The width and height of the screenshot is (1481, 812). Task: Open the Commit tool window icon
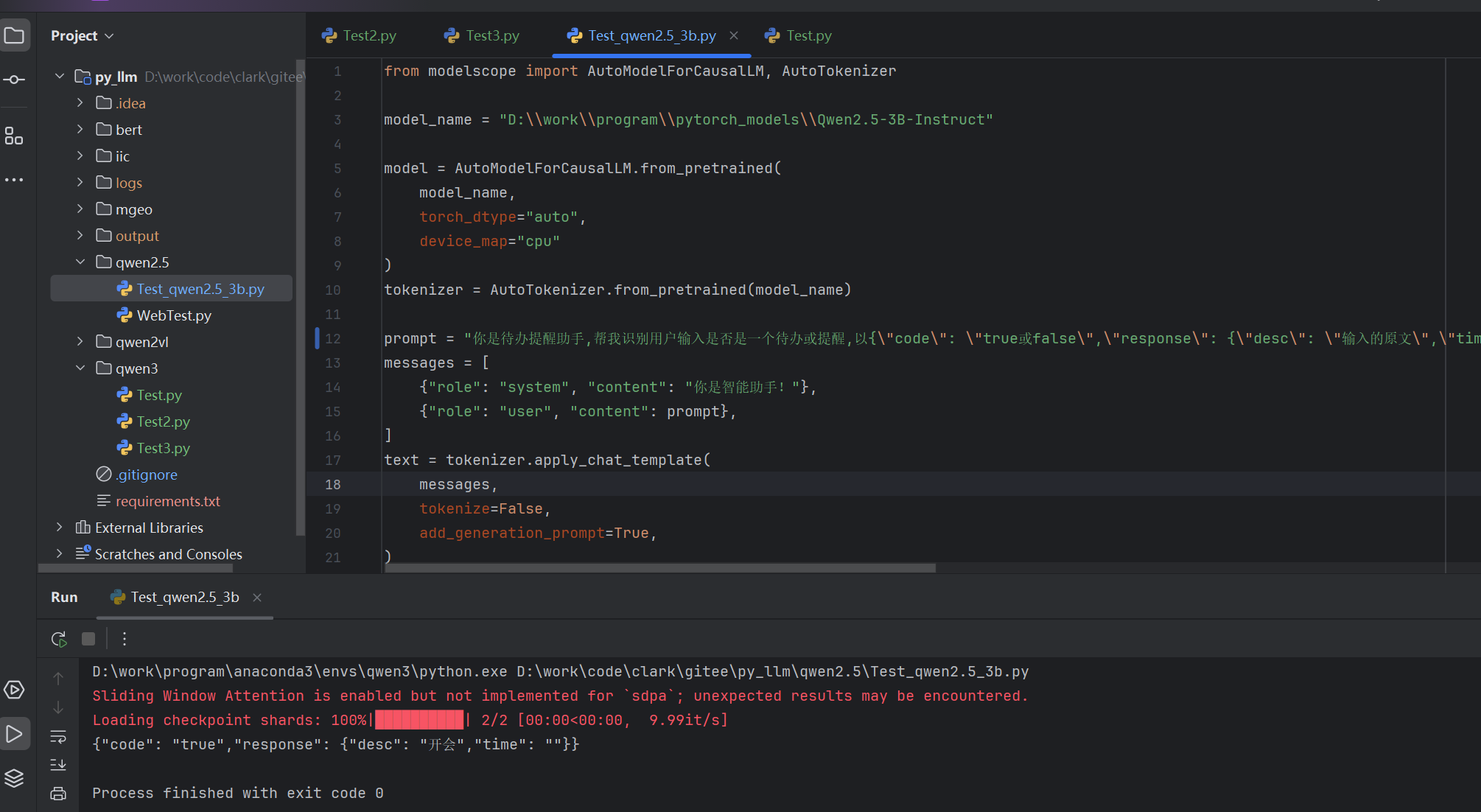15,80
